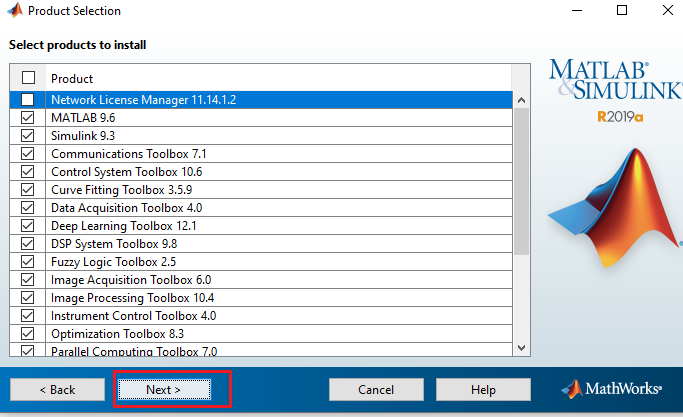Uncheck the Simulink 9.3 checkbox

coord(28,136)
